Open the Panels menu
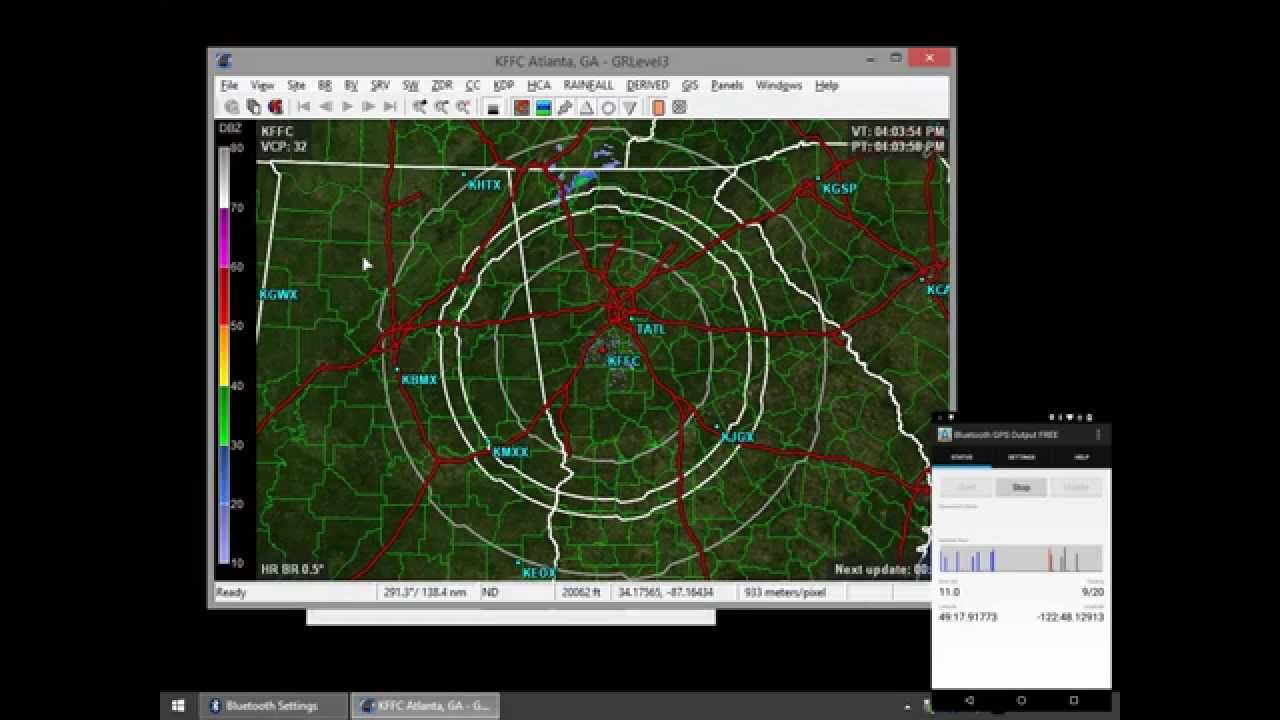 pyautogui.click(x=727, y=86)
